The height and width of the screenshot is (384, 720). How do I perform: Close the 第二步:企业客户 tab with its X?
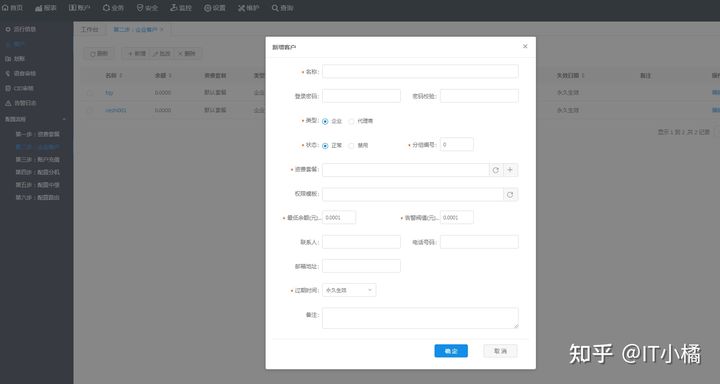[162, 29]
